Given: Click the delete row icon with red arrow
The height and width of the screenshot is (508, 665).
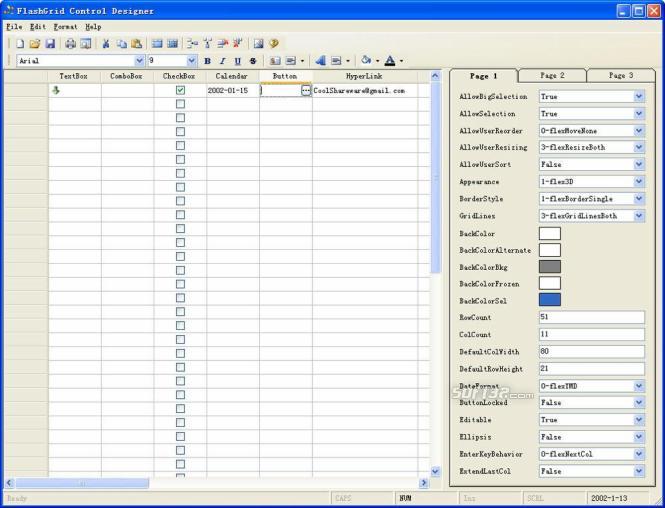Looking at the screenshot, I should click(223, 43).
